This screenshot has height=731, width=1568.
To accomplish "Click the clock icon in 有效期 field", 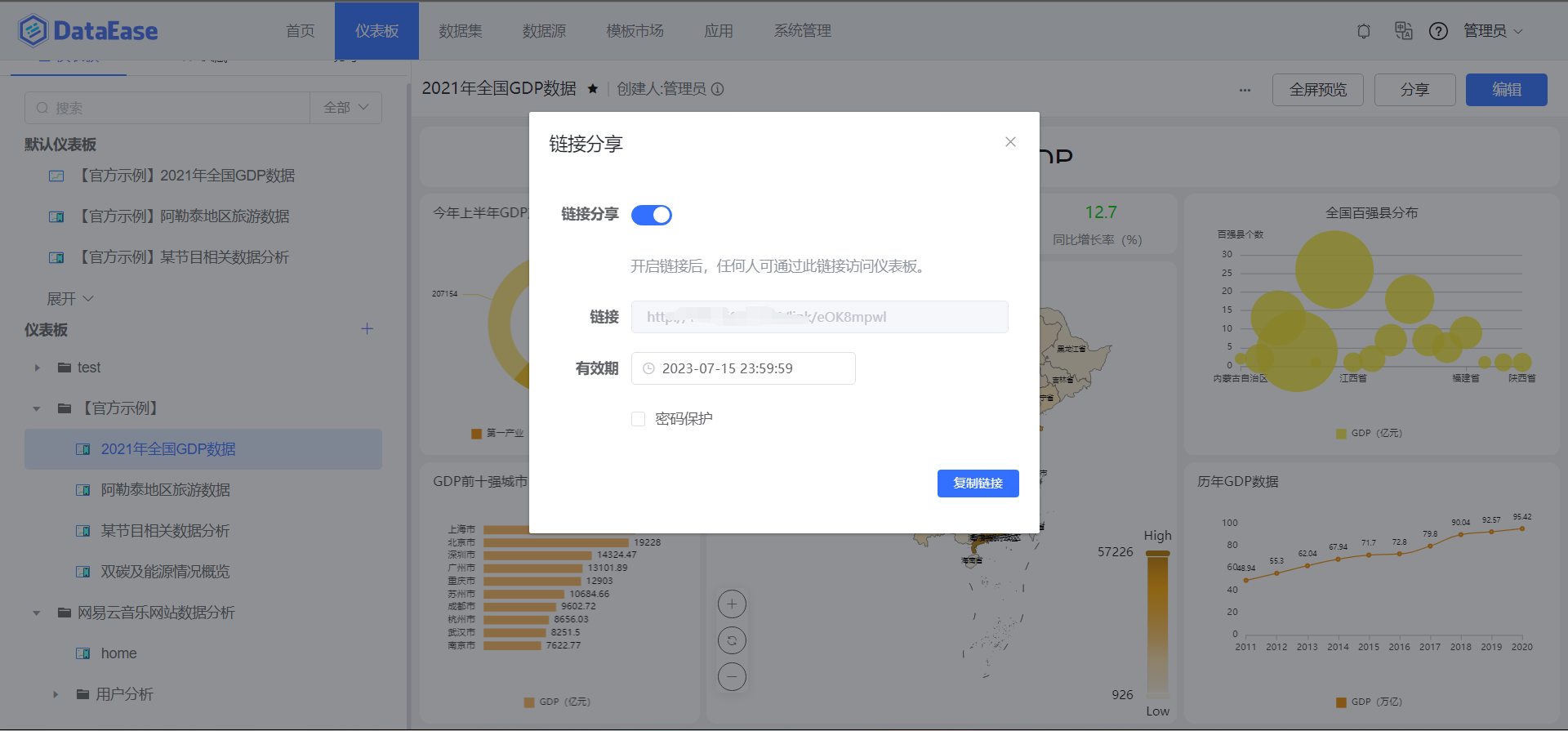I will tap(648, 368).
